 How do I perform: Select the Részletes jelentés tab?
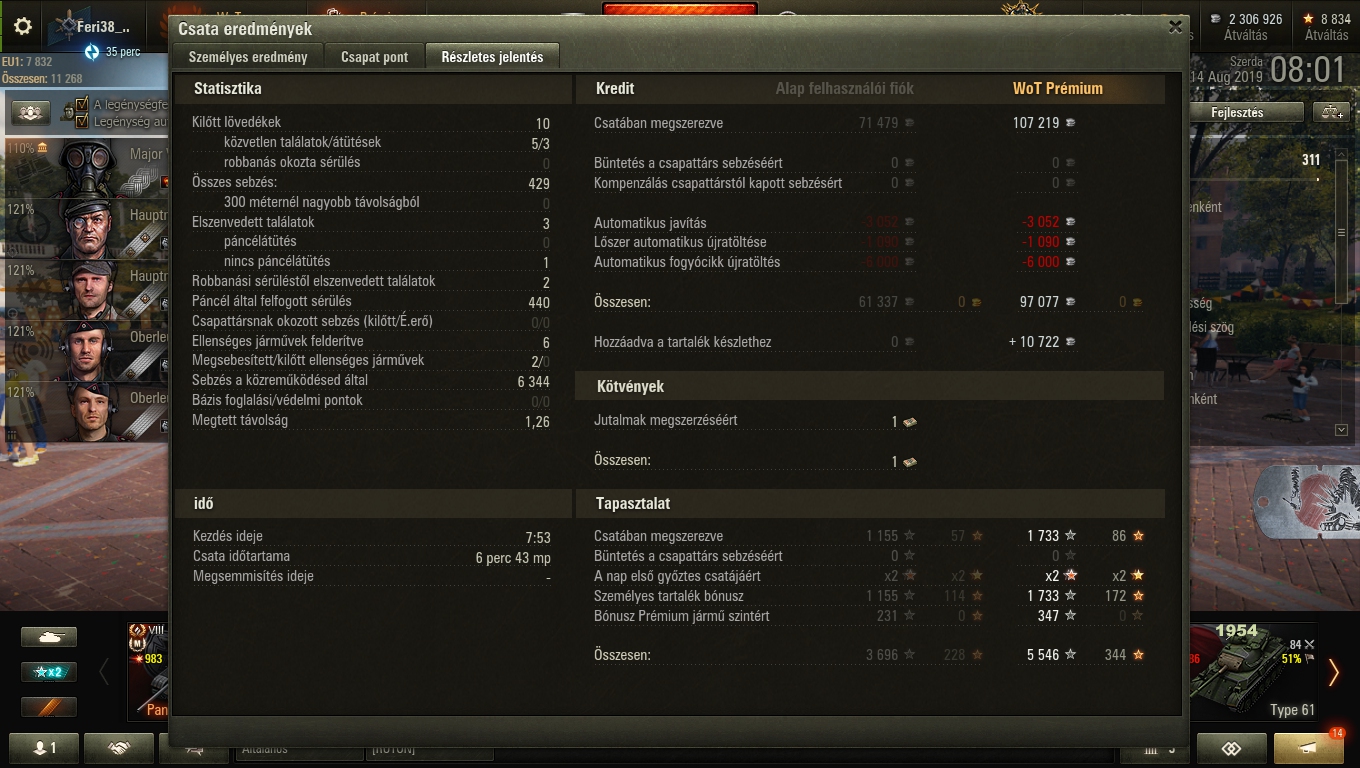click(x=492, y=57)
